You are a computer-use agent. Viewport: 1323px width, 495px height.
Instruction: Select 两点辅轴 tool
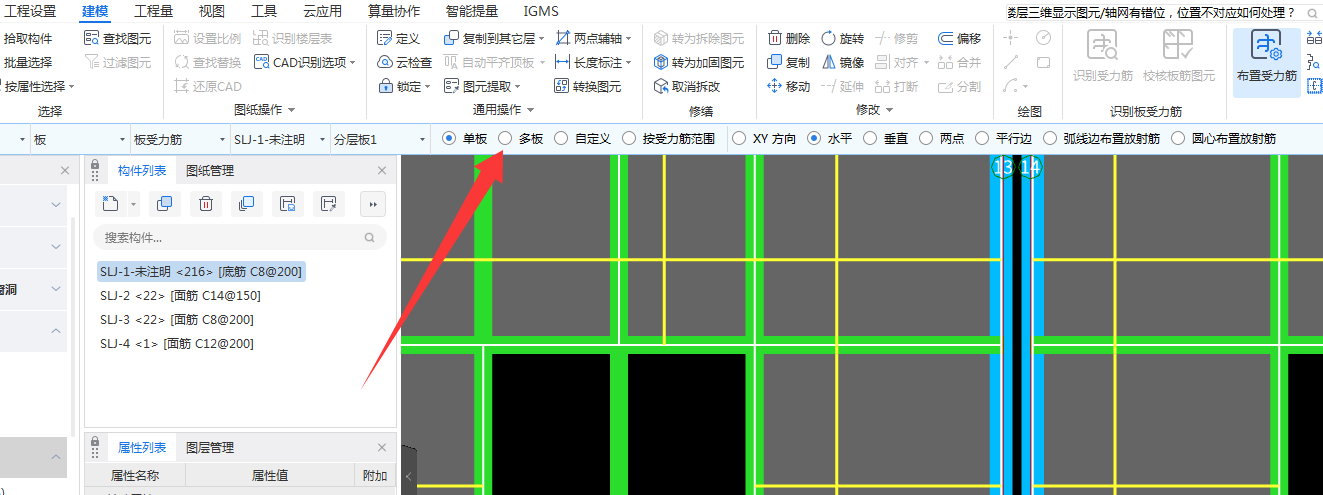click(x=593, y=38)
